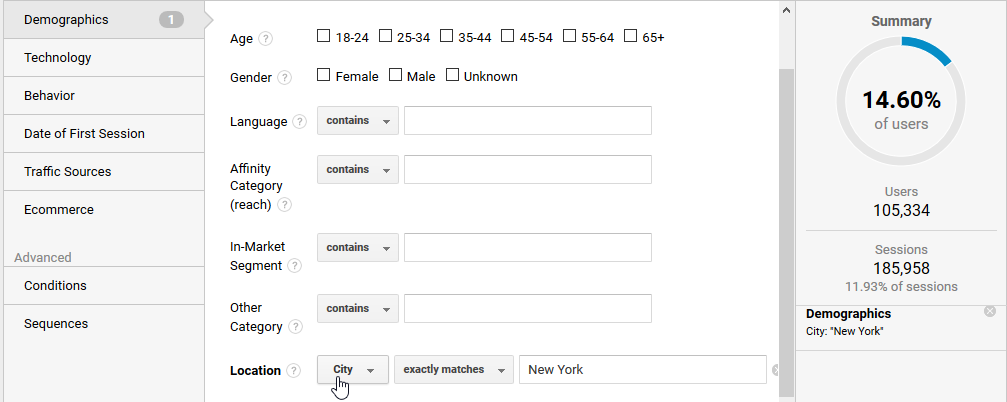Click the help icon beside Gender

click(x=285, y=78)
